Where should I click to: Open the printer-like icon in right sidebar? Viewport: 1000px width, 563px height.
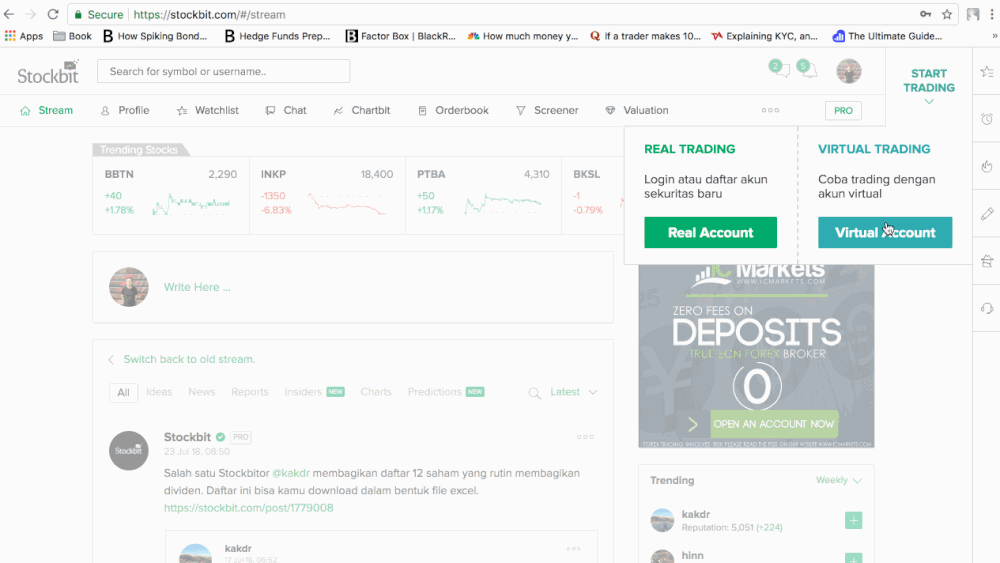coord(987,261)
